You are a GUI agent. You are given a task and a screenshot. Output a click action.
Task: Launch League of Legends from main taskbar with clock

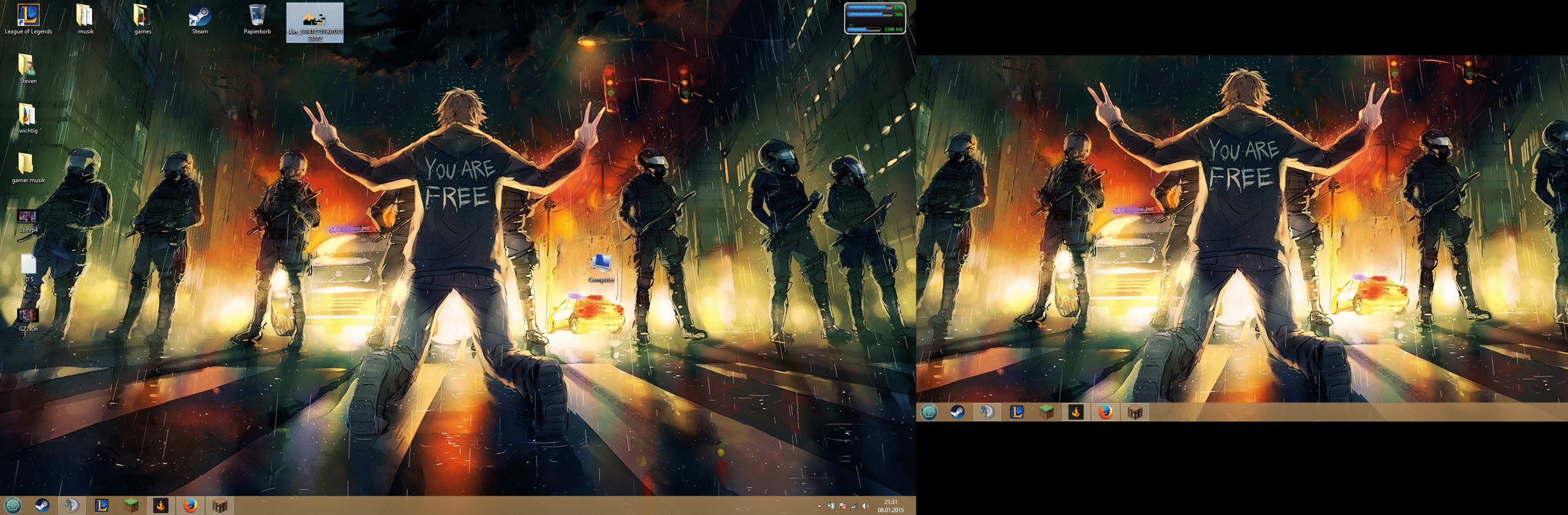[x=102, y=506]
